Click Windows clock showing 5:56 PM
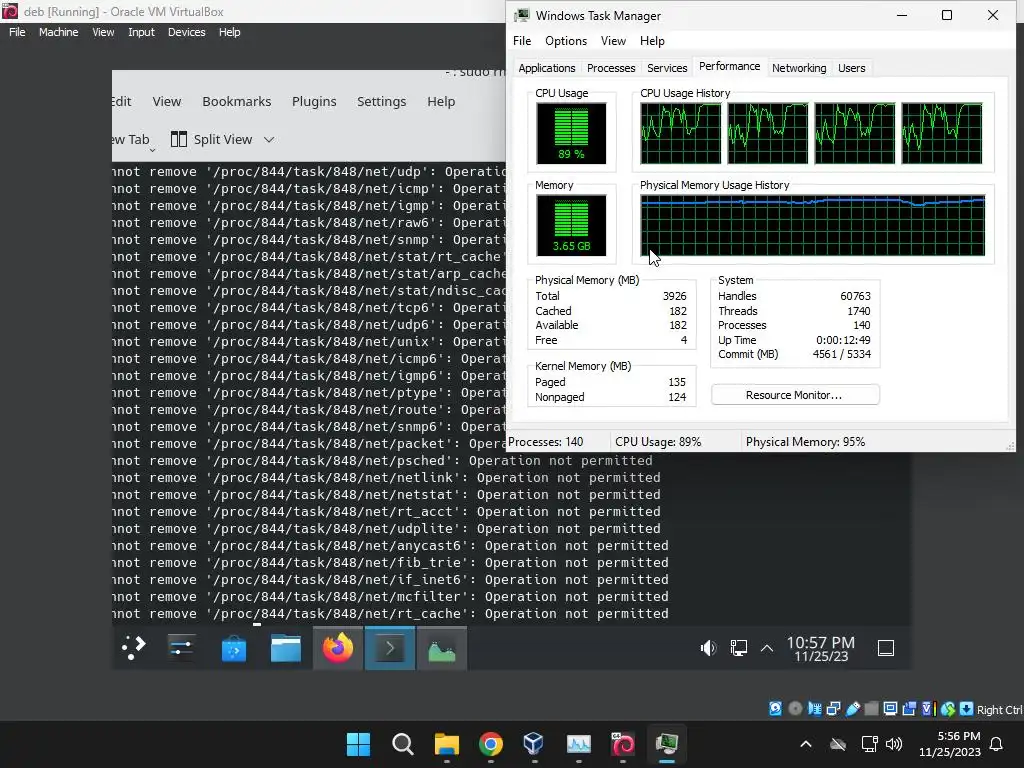 click(x=950, y=744)
